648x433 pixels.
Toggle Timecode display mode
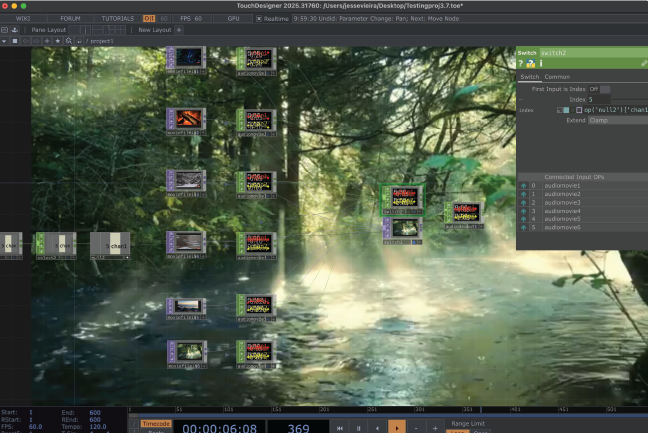tap(156, 423)
